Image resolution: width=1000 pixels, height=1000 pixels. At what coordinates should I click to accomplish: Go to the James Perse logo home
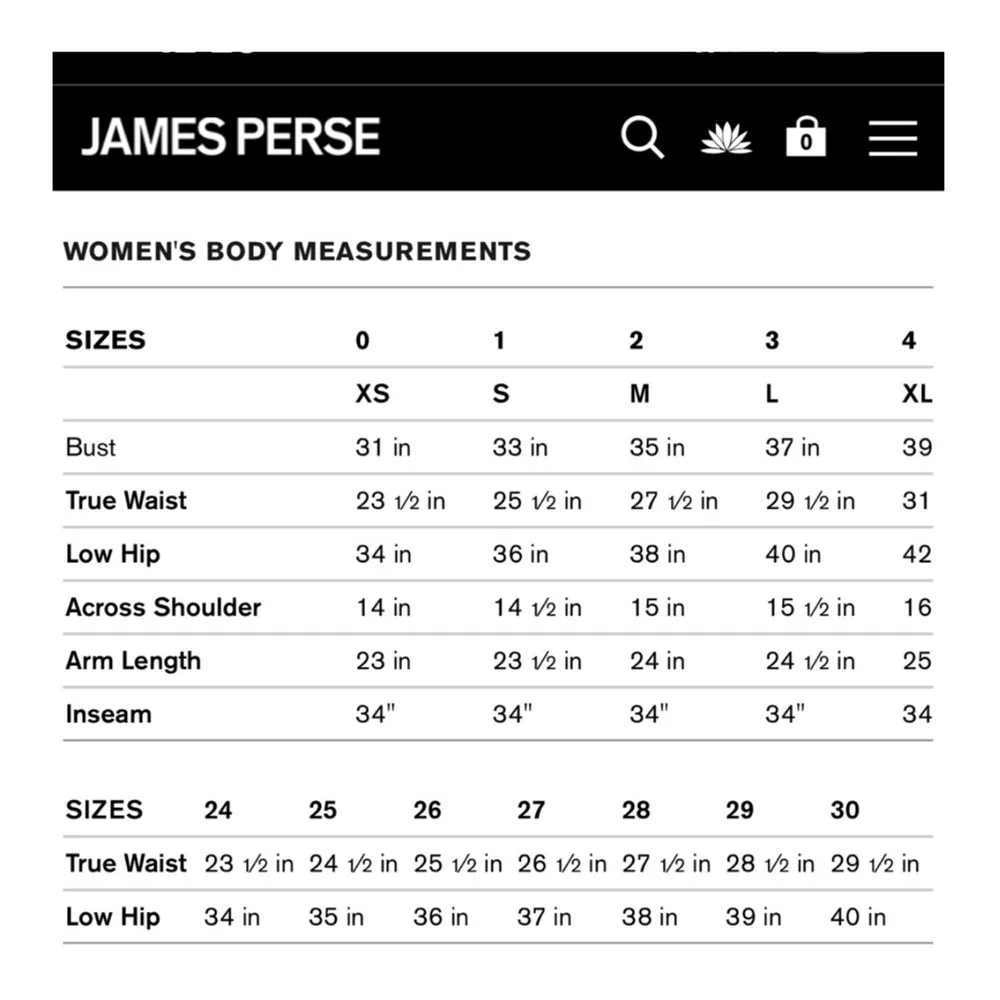point(230,137)
